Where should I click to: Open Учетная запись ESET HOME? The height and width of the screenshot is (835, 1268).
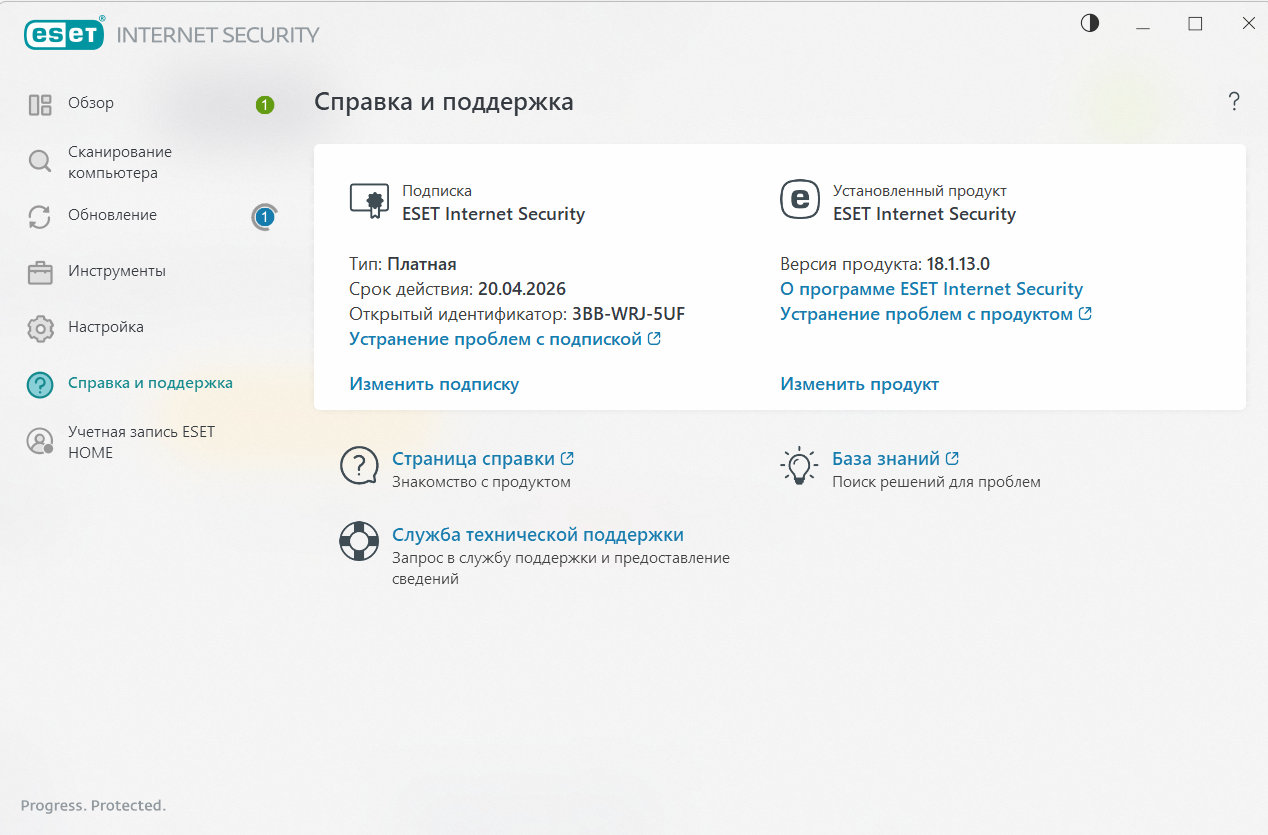(x=141, y=442)
